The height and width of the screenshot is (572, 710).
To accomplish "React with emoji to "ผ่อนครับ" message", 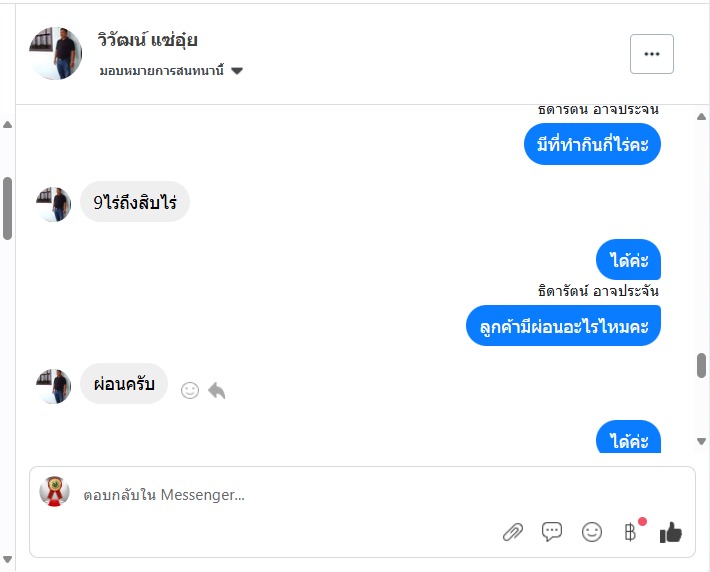I will point(190,390).
